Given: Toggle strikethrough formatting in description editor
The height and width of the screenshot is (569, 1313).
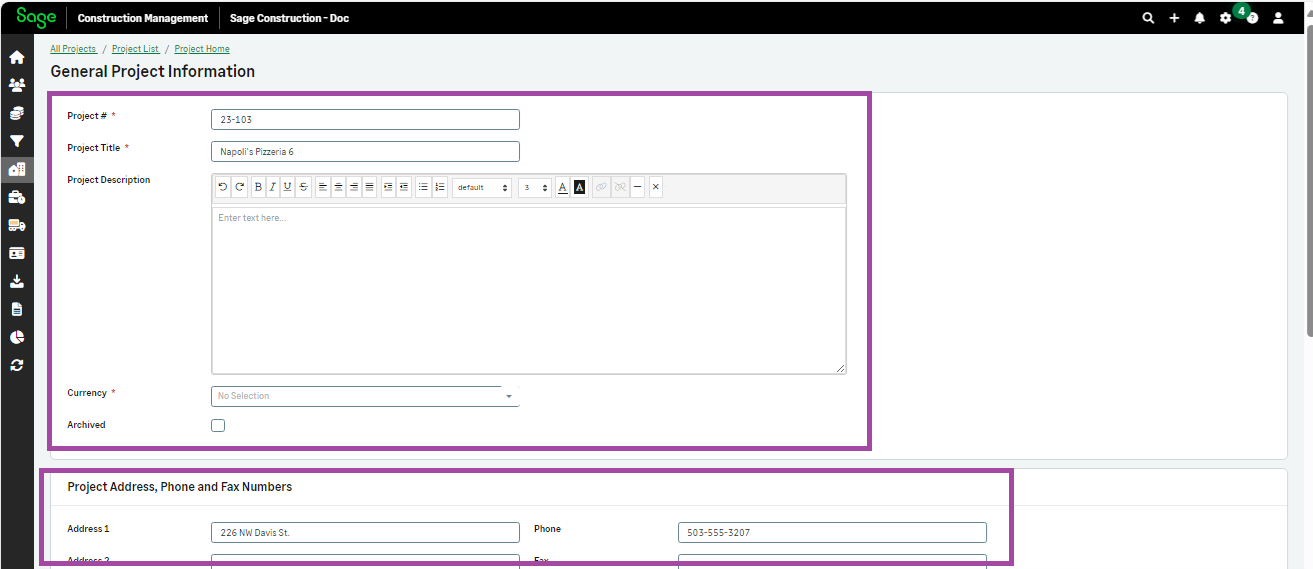Looking at the screenshot, I should point(303,187).
